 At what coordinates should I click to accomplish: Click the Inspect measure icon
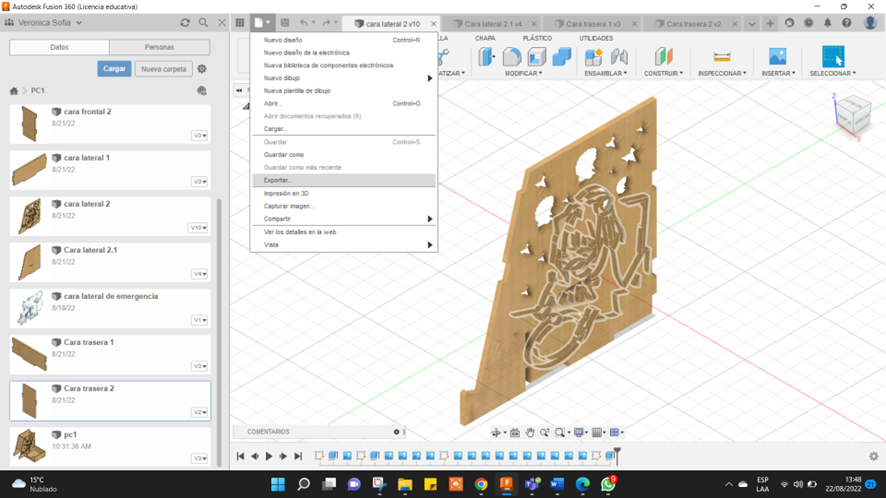[x=722, y=57]
